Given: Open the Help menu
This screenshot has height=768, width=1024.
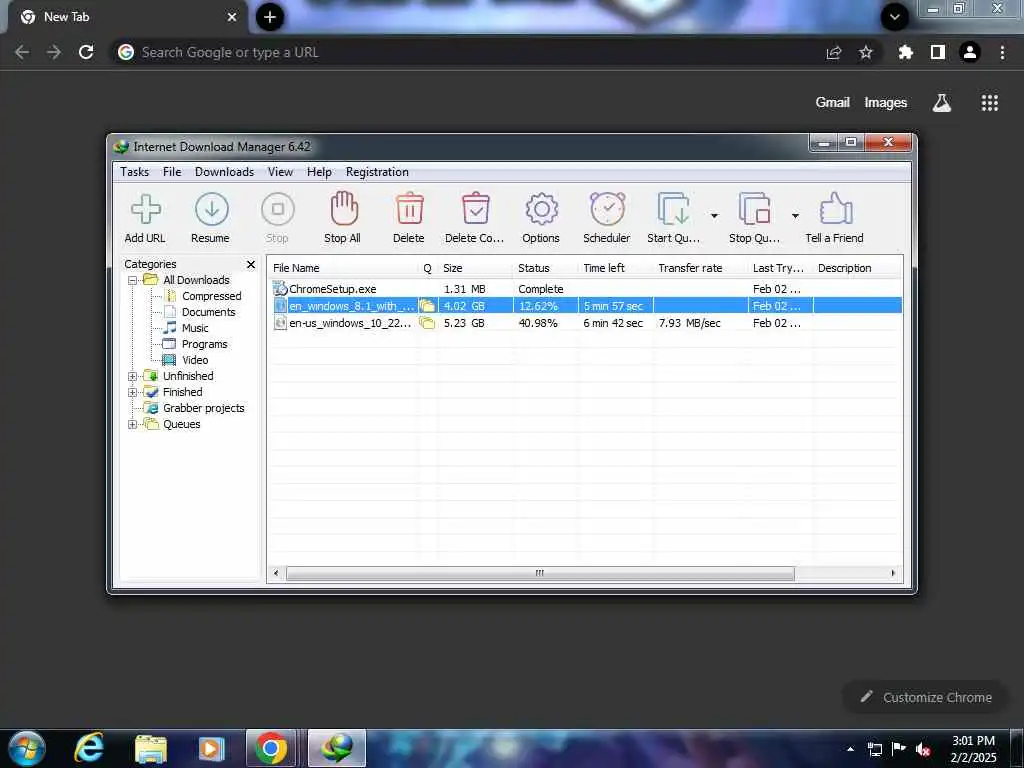Looking at the screenshot, I should 319,172.
